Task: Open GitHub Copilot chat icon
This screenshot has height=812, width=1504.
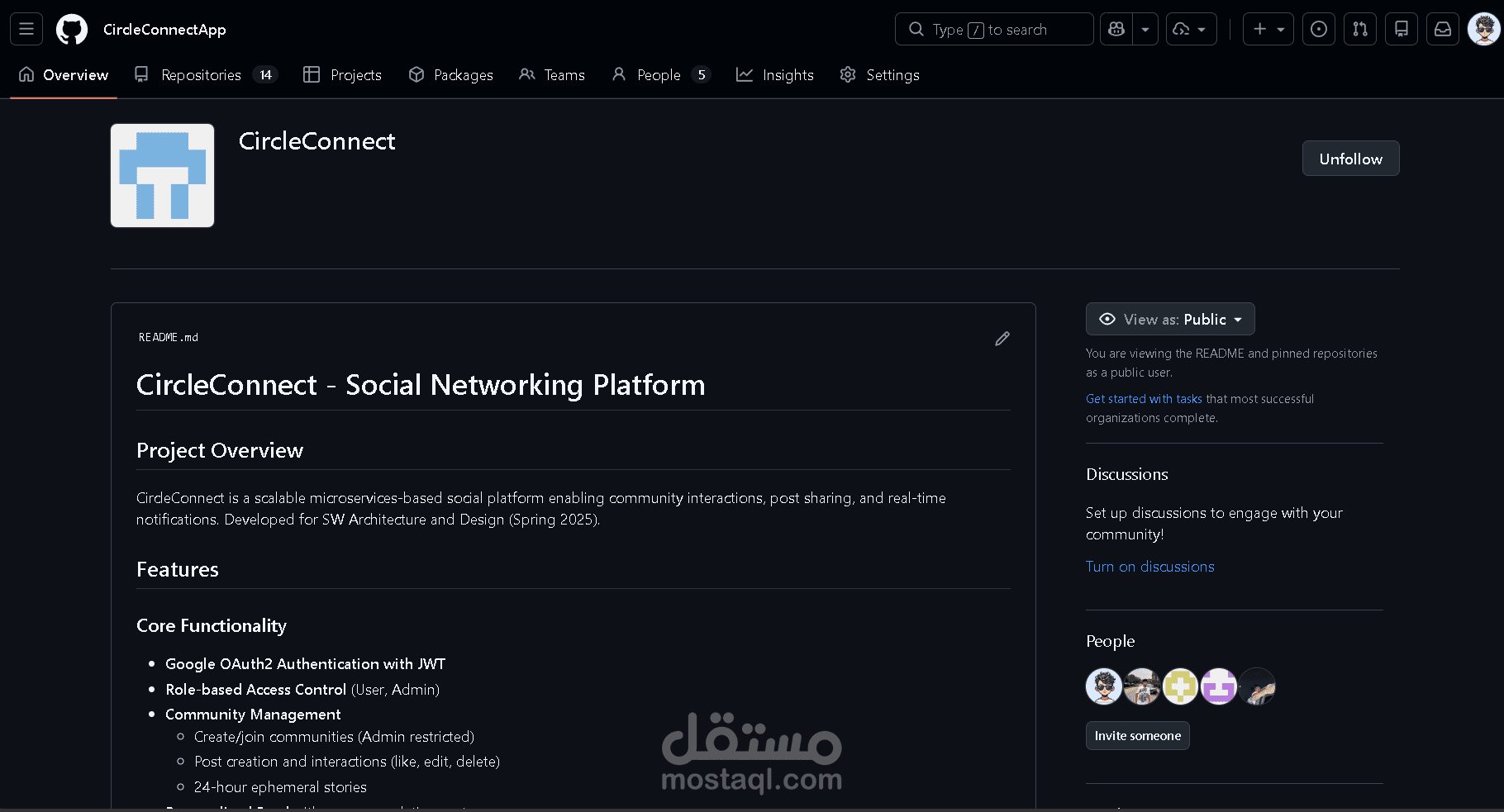Action: 1116,29
